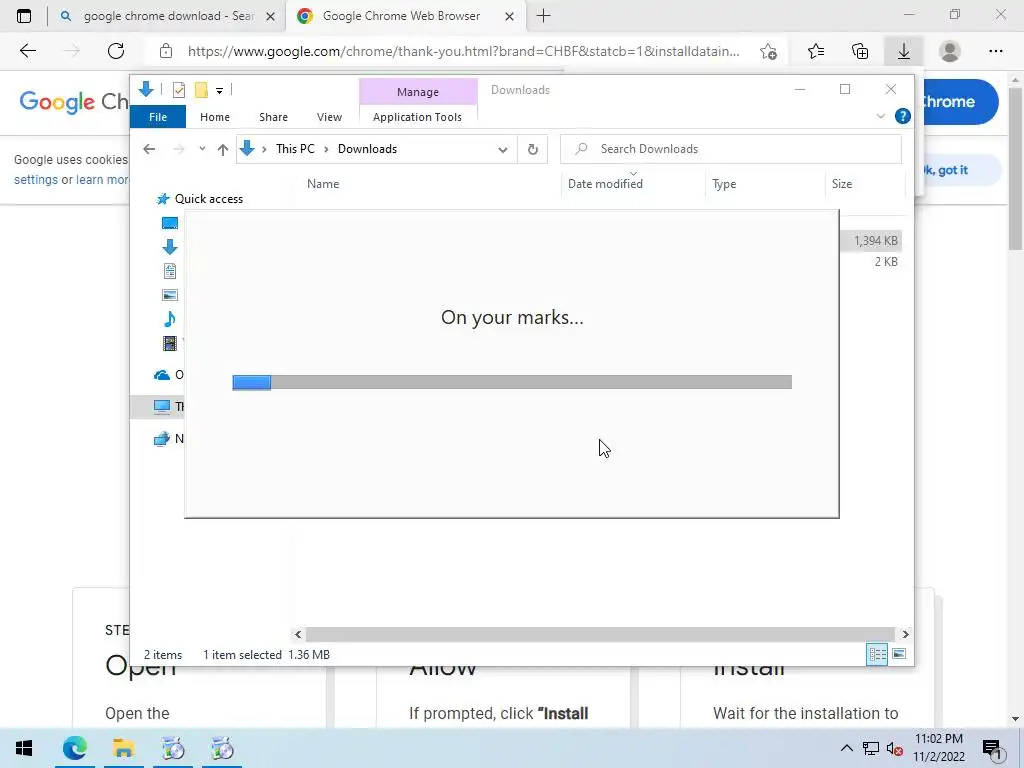
Task: Open Desktop icon in Quick access
Action: coord(170,223)
